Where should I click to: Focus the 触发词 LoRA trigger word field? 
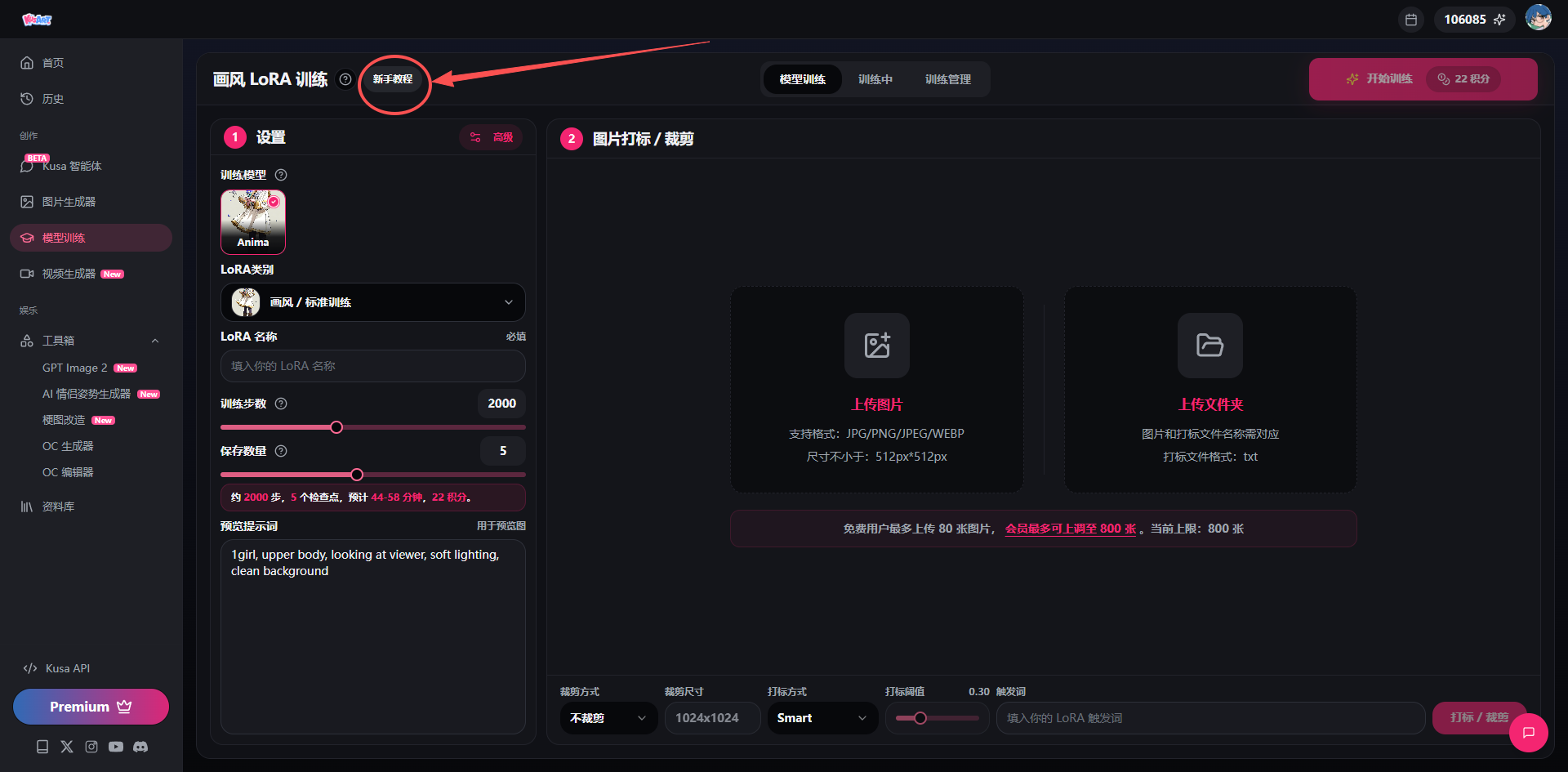(x=1210, y=718)
